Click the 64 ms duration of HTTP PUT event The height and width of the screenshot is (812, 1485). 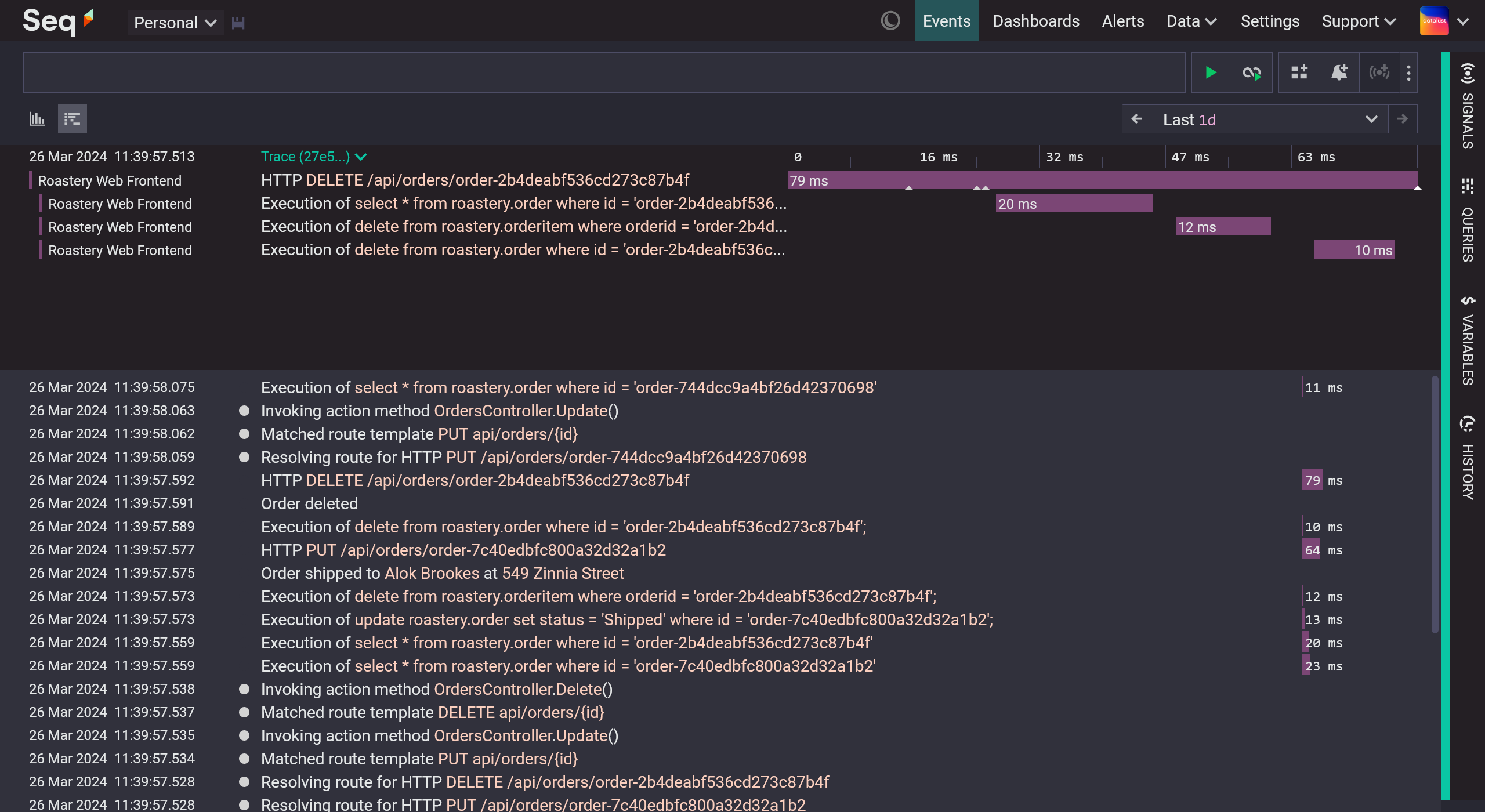click(1322, 550)
